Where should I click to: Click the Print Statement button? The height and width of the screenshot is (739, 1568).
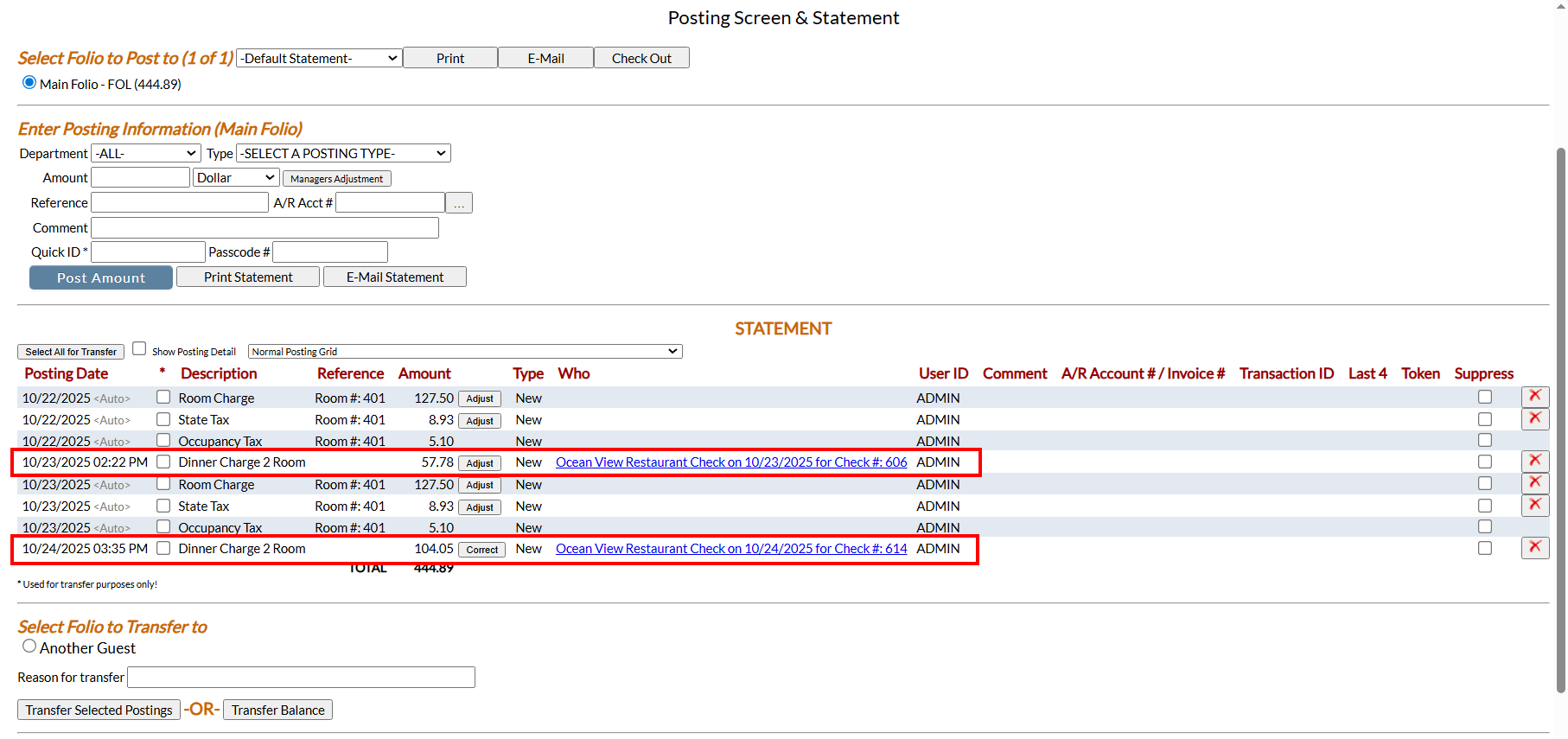coord(248,277)
